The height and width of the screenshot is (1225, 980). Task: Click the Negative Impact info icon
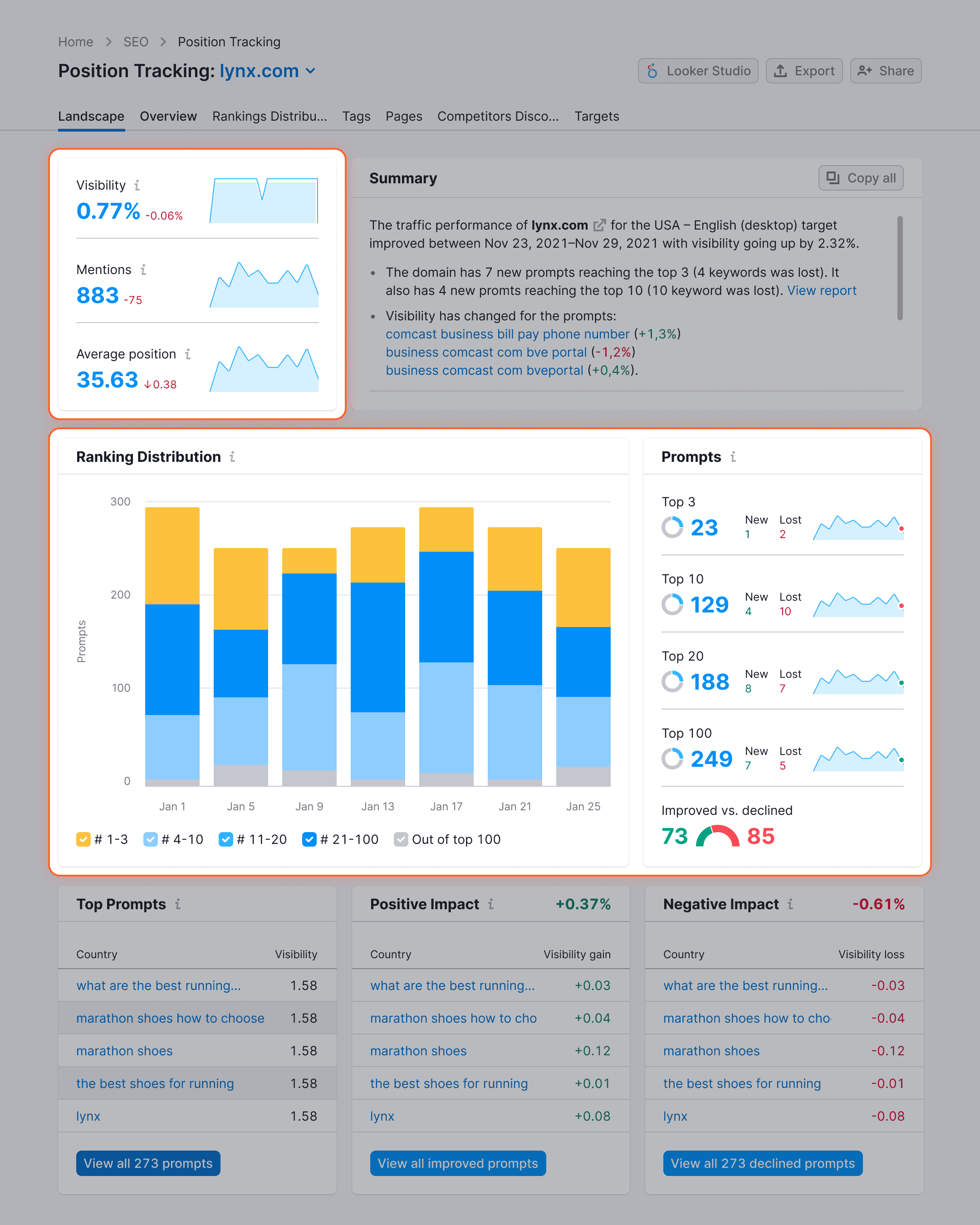(x=790, y=903)
